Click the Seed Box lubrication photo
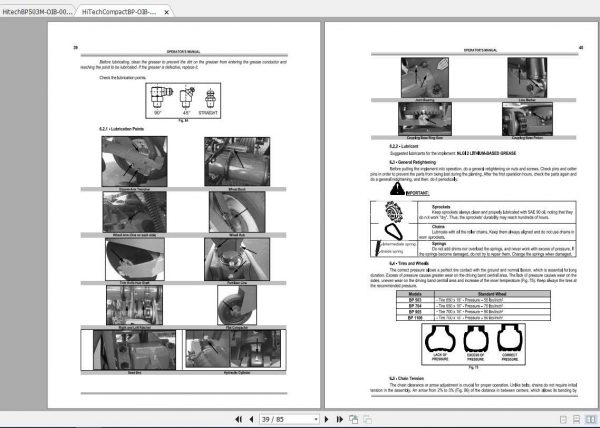Image resolution: width=600 pixels, height=428 pixels. tap(134, 350)
